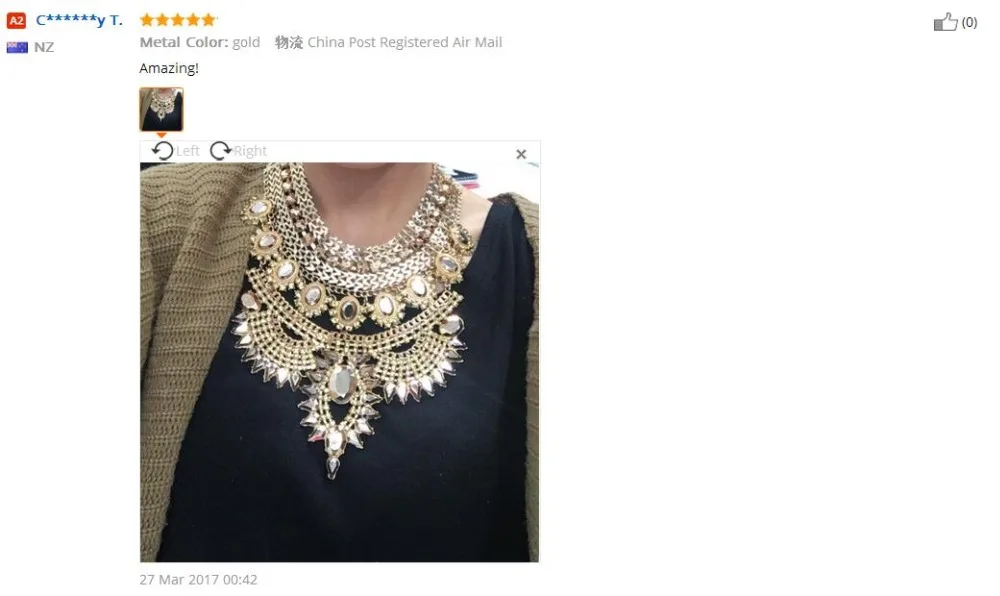Screen dimensions: 1000x596
Task: Click the "Right" rotate label
Action: pos(250,151)
